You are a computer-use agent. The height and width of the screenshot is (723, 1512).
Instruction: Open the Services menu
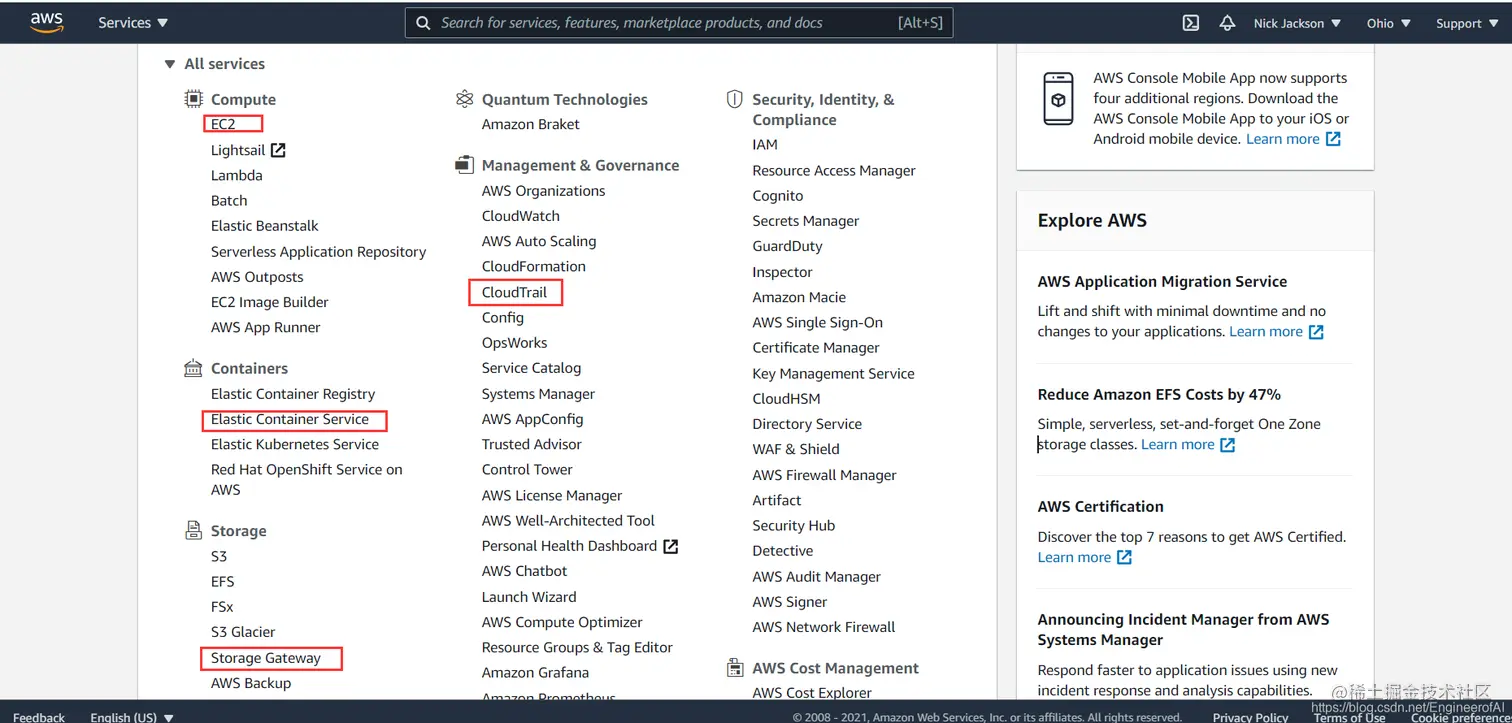pyautogui.click(x=133, y=23)
